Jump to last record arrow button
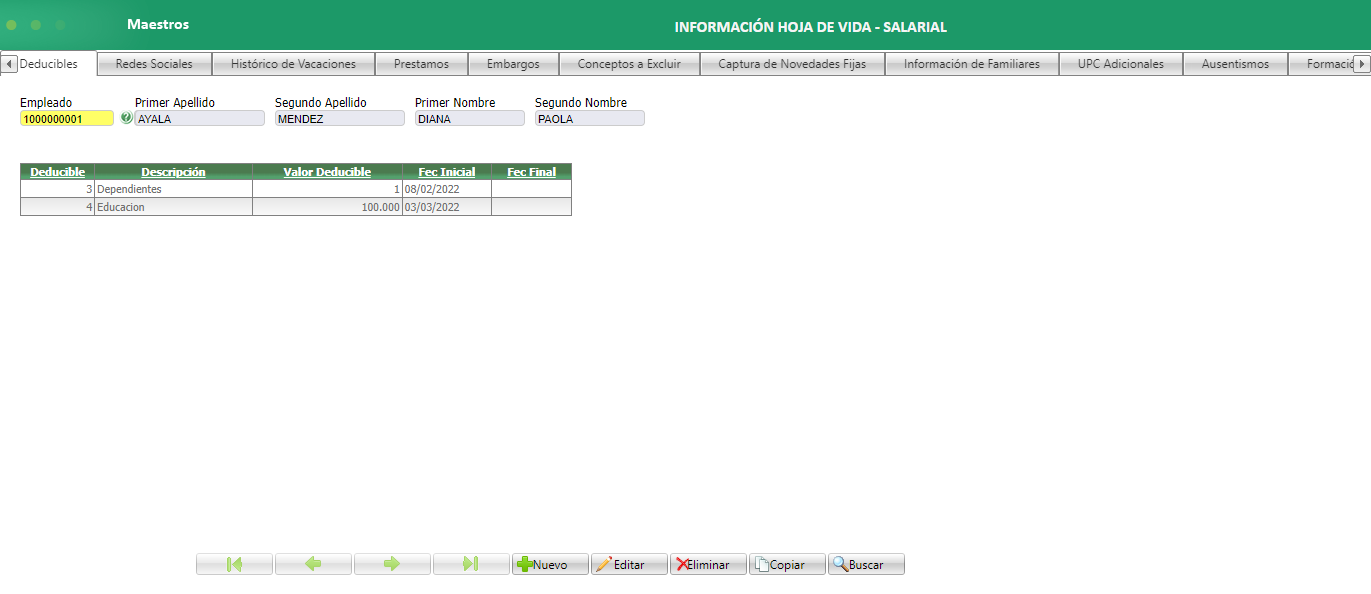 tap(471, 564)
